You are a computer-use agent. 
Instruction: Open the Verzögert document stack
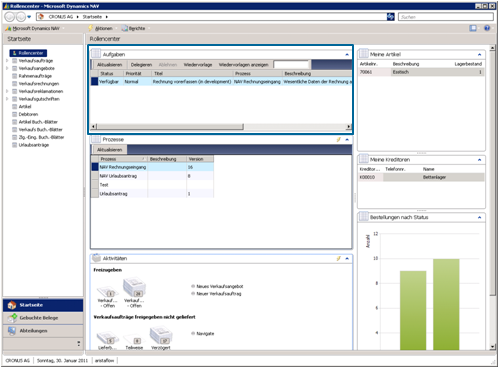pos(161,335)
